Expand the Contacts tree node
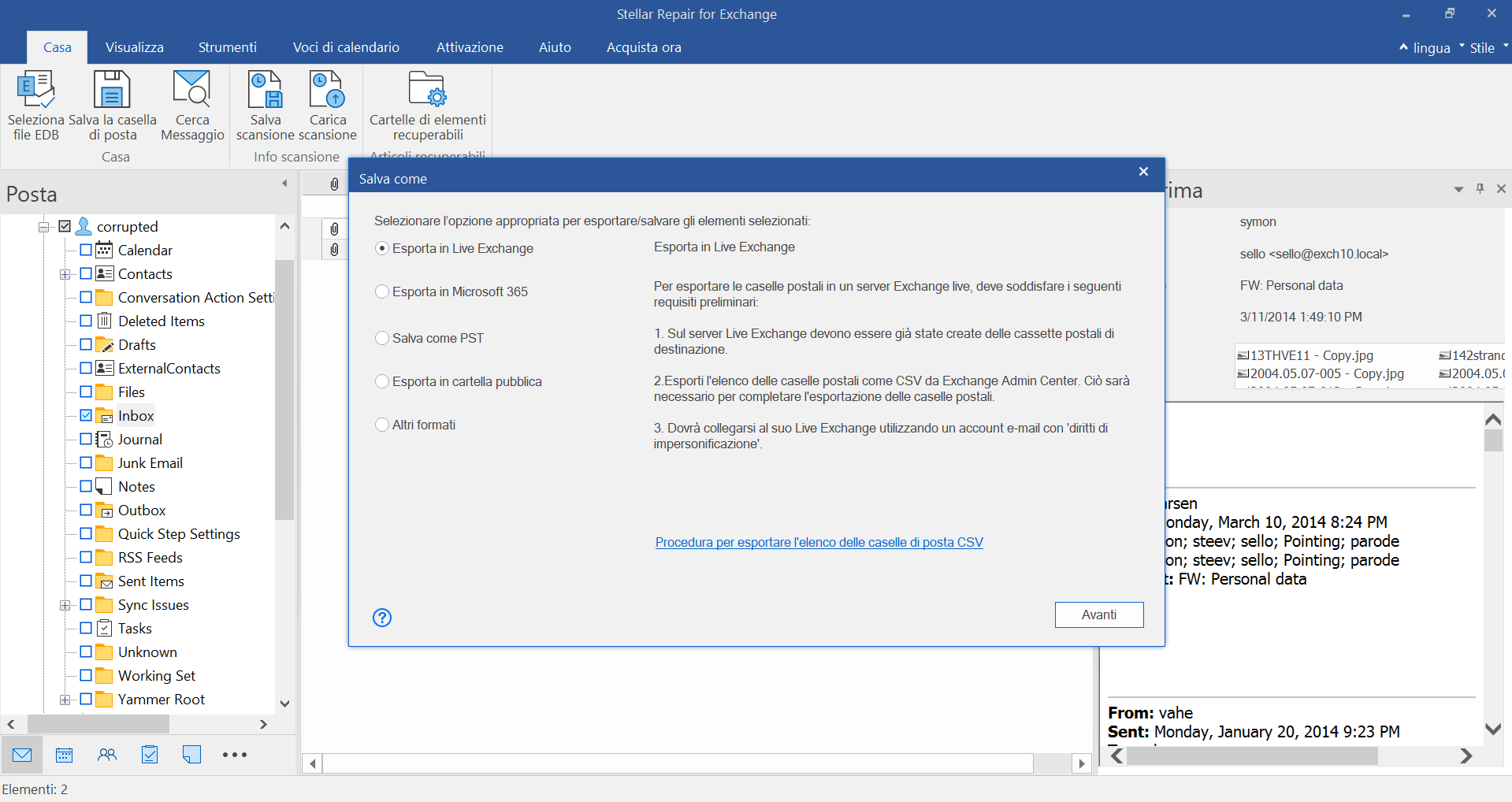 click(65, 274)
